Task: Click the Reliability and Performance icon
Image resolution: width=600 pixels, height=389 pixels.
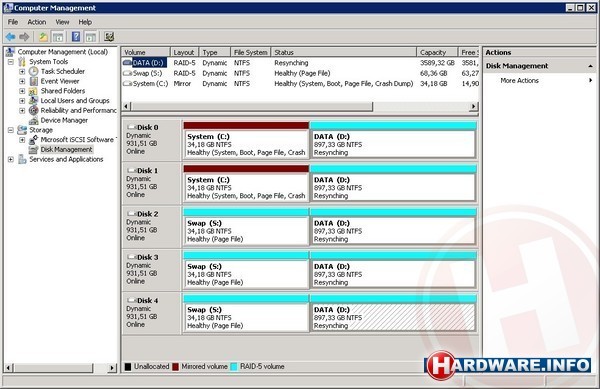Action: click(x=34, y=111)
